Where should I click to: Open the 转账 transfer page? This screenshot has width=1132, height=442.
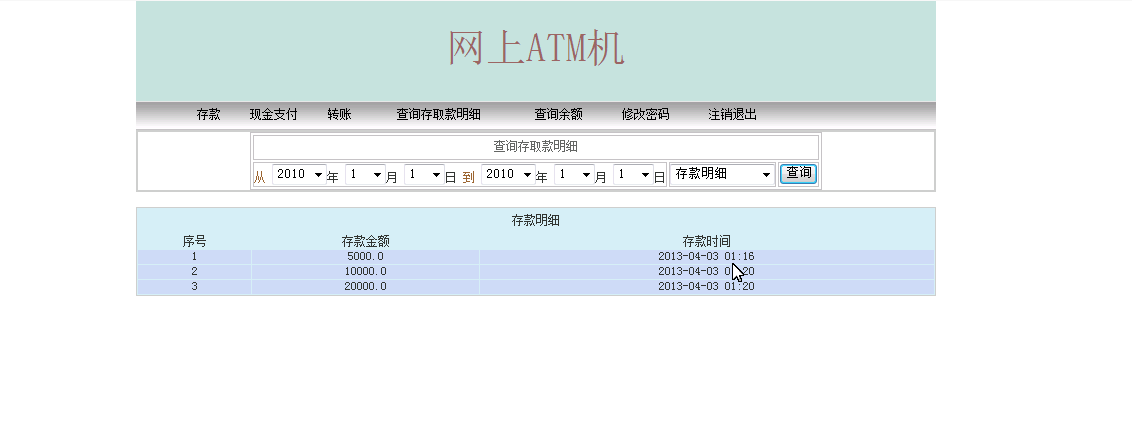pos(339,114)
